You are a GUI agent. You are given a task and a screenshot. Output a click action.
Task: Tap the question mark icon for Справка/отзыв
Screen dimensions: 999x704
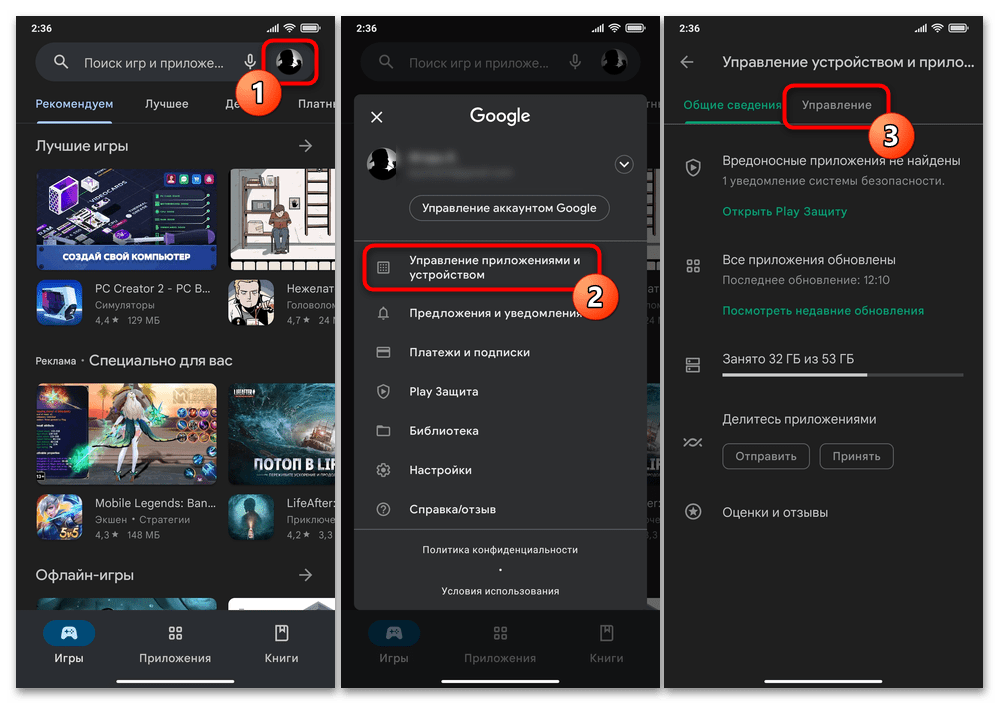[383, 510]
